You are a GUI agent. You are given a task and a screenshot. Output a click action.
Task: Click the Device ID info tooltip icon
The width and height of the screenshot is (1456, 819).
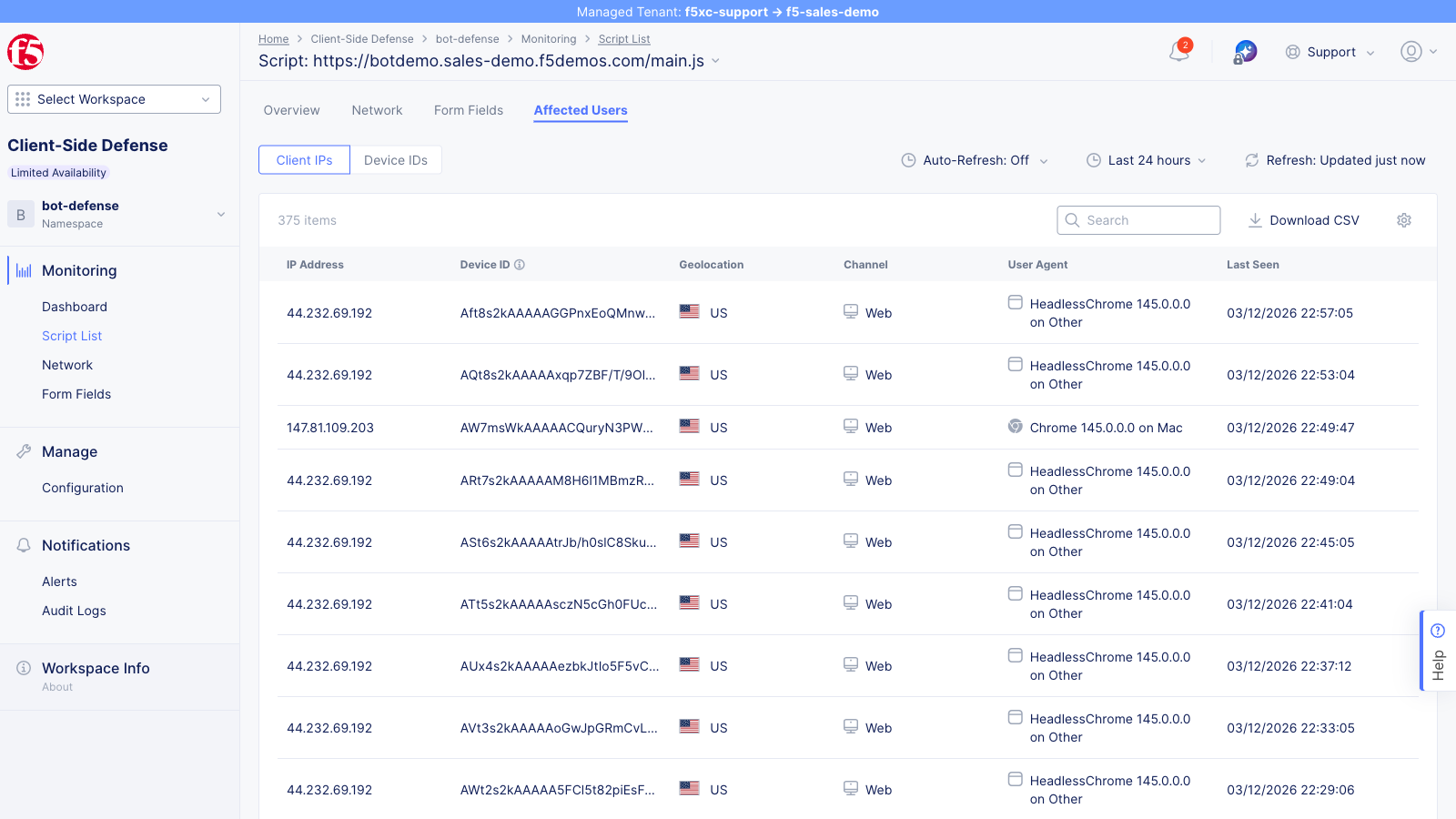(520, 264)
